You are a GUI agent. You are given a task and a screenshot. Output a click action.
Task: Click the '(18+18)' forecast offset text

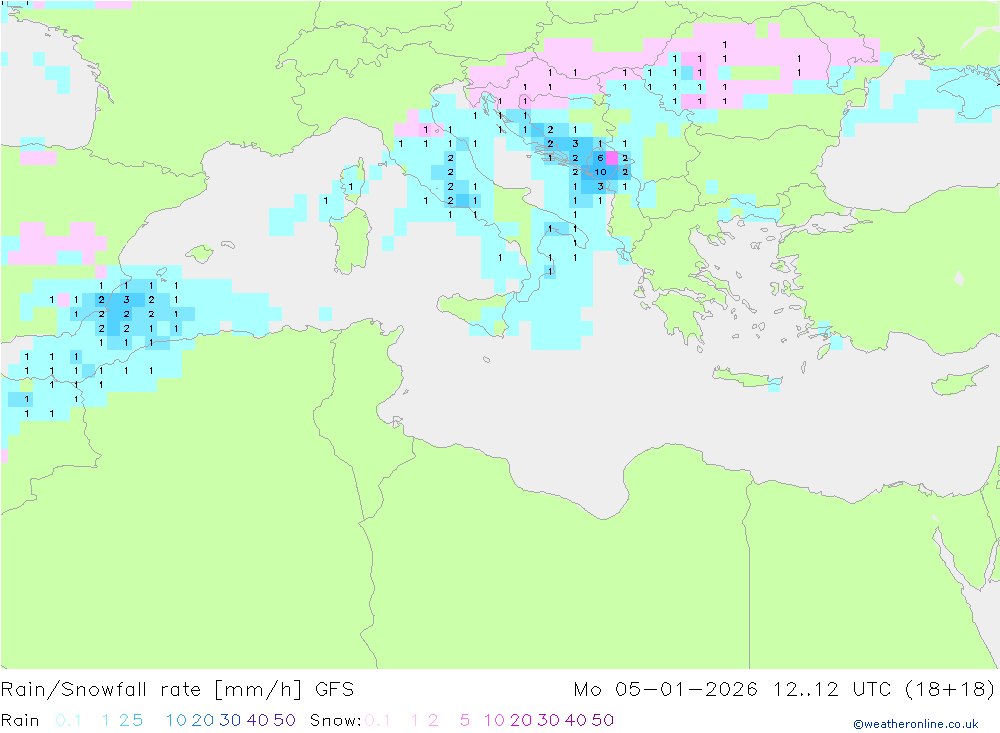[x=950, y=690]
